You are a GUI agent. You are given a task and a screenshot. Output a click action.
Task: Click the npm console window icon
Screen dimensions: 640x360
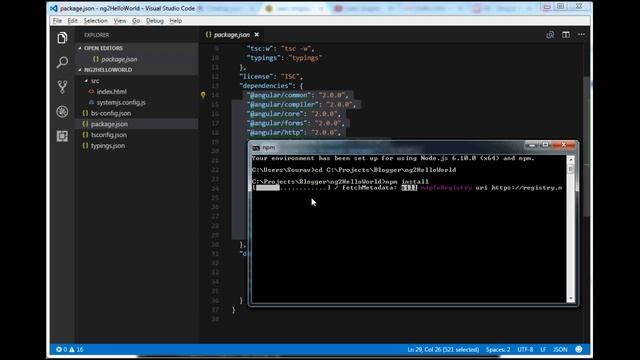(x=256, y=147)
